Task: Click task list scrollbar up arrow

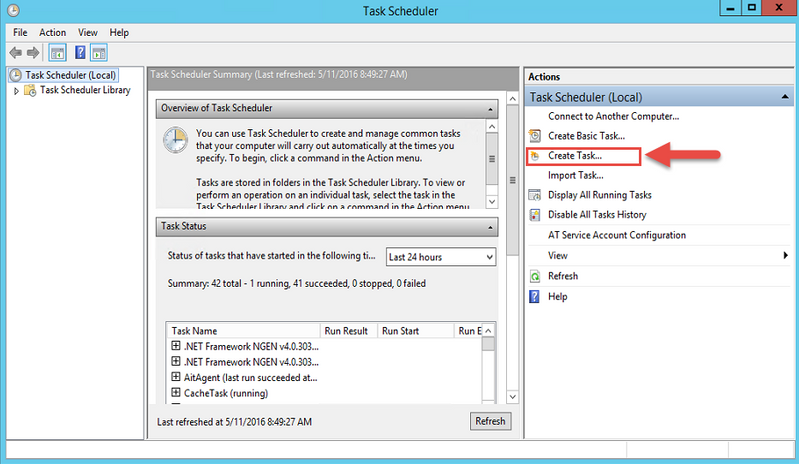Action: (488, 331)
